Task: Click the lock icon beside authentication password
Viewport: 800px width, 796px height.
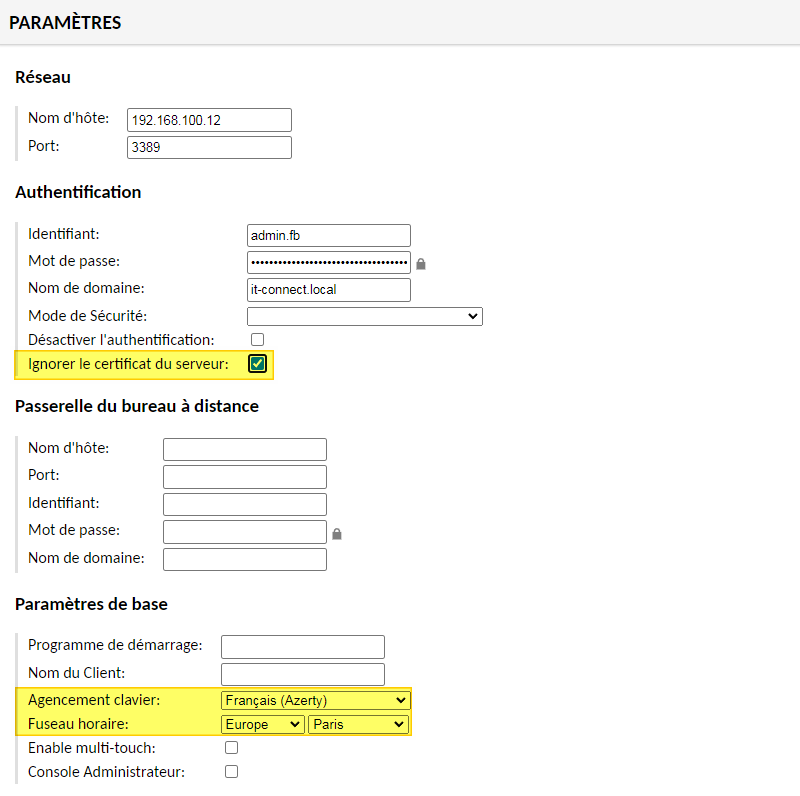Action: (x=420, y=262)
